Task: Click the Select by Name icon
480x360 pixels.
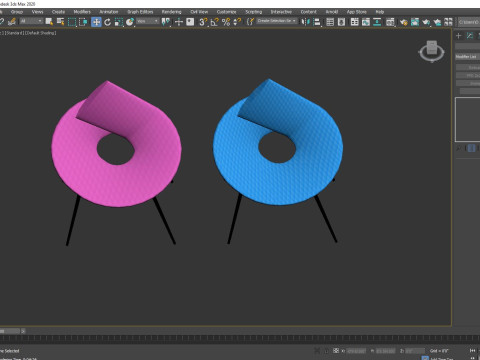Action: coord(60,22)
